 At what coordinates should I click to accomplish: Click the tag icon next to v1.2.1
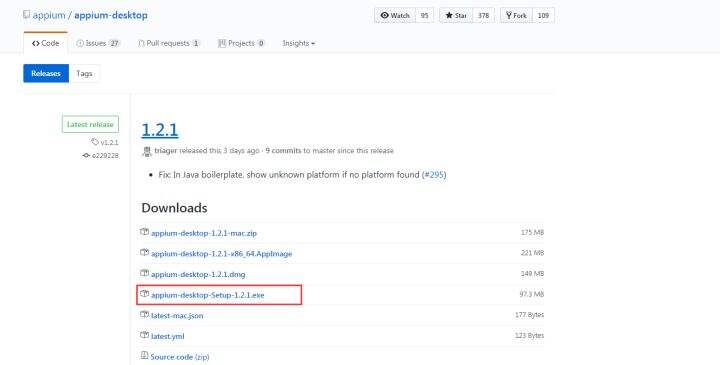pos(95,142)
